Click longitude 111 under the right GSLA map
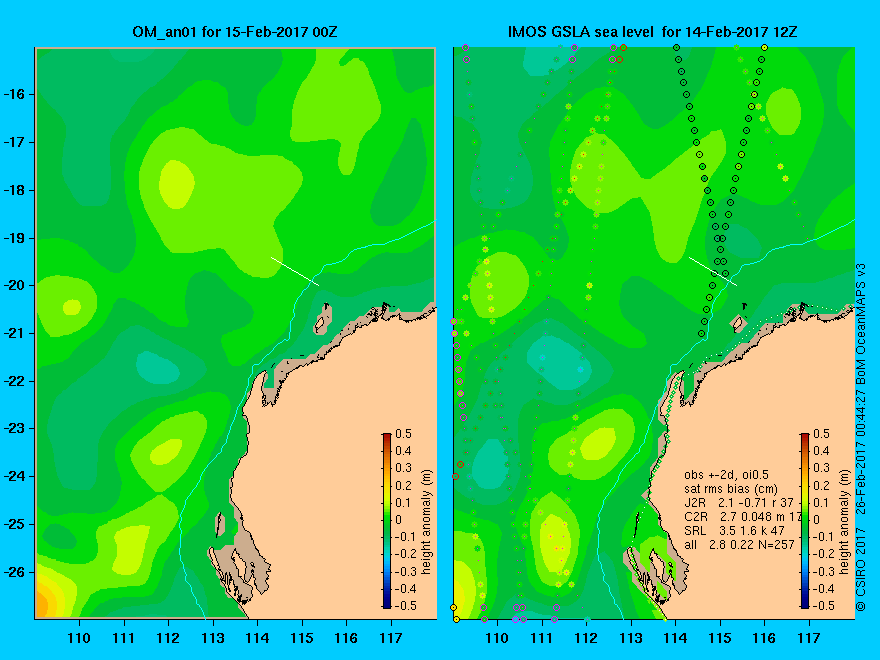Viewport: 880px width, 660px height. pyautogui.click(x=542, y=638)
